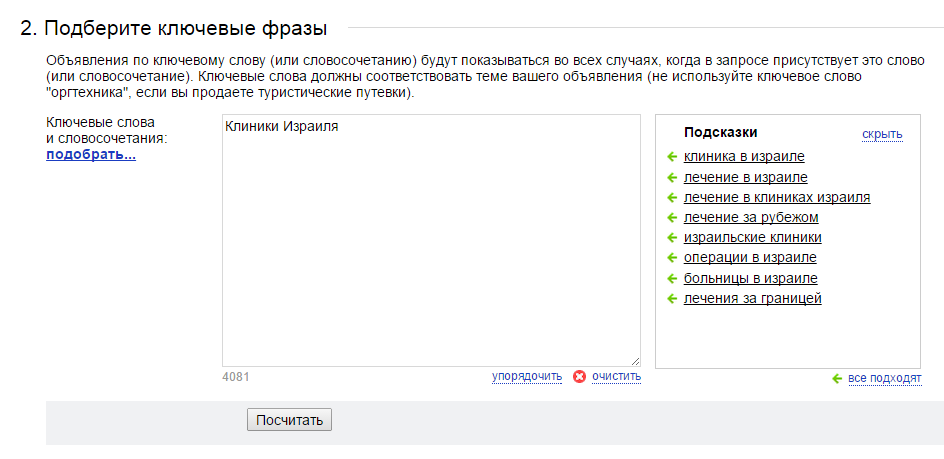Click the 'Посчитать' button
The height and width of the screenshot is (459, 944).
coord(289,420)
